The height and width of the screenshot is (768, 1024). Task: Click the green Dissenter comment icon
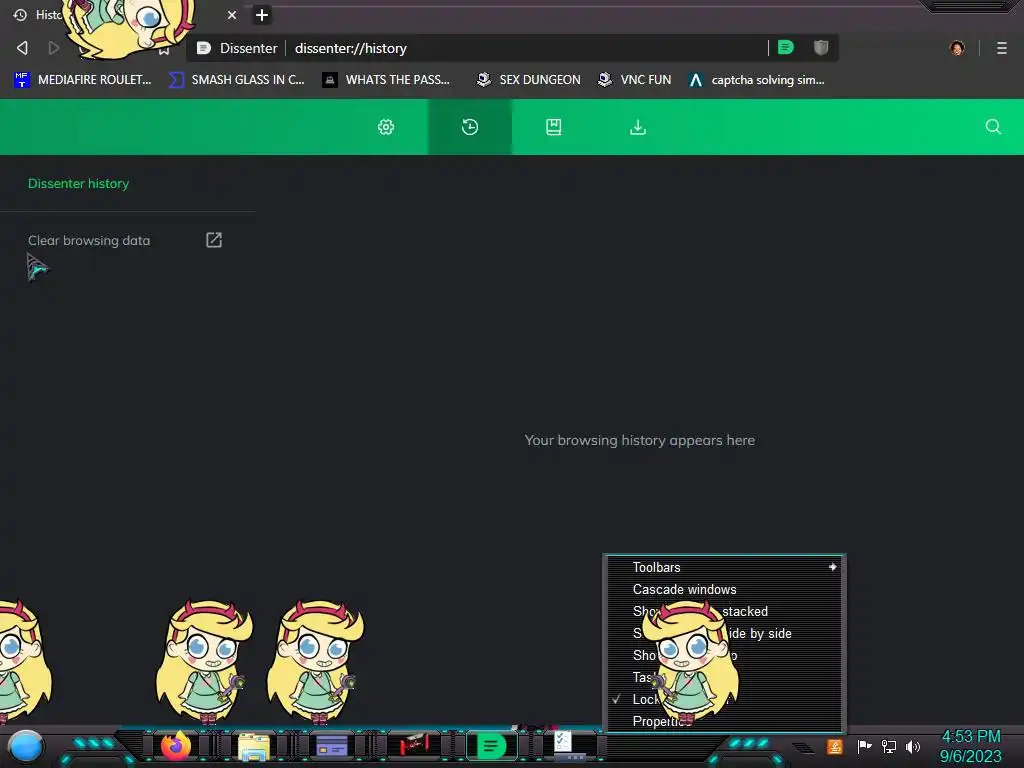click(x=786, y=48)
